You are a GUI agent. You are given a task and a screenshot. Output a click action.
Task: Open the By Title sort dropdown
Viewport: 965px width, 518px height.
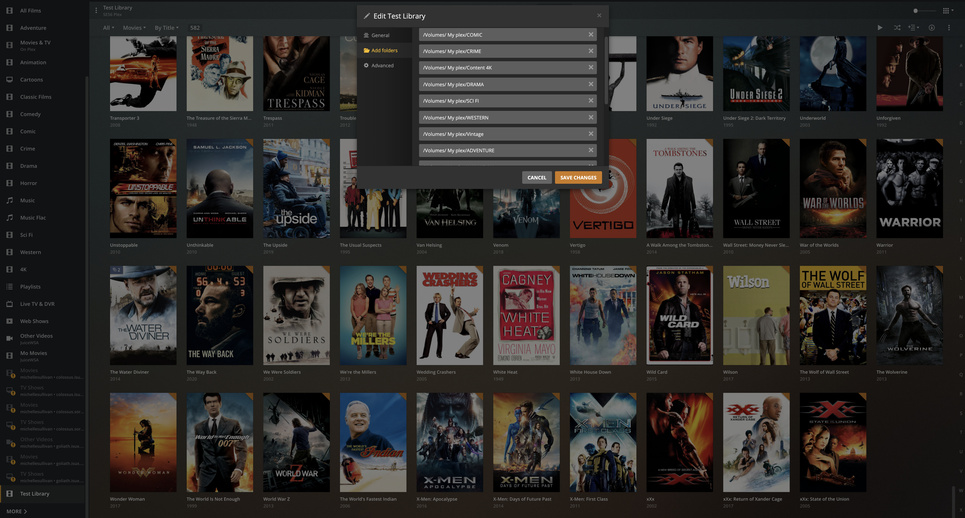[x=166, y=28]
